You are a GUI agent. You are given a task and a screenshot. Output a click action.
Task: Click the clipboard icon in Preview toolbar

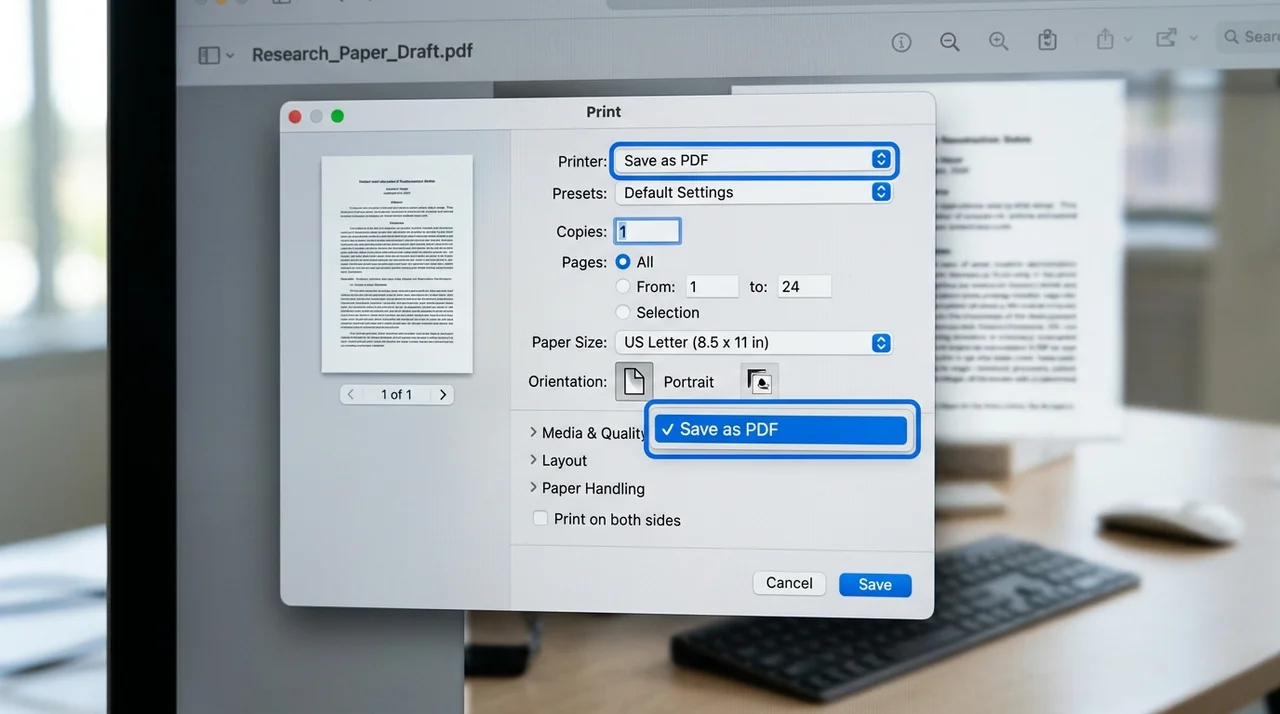click(1047, 40)
